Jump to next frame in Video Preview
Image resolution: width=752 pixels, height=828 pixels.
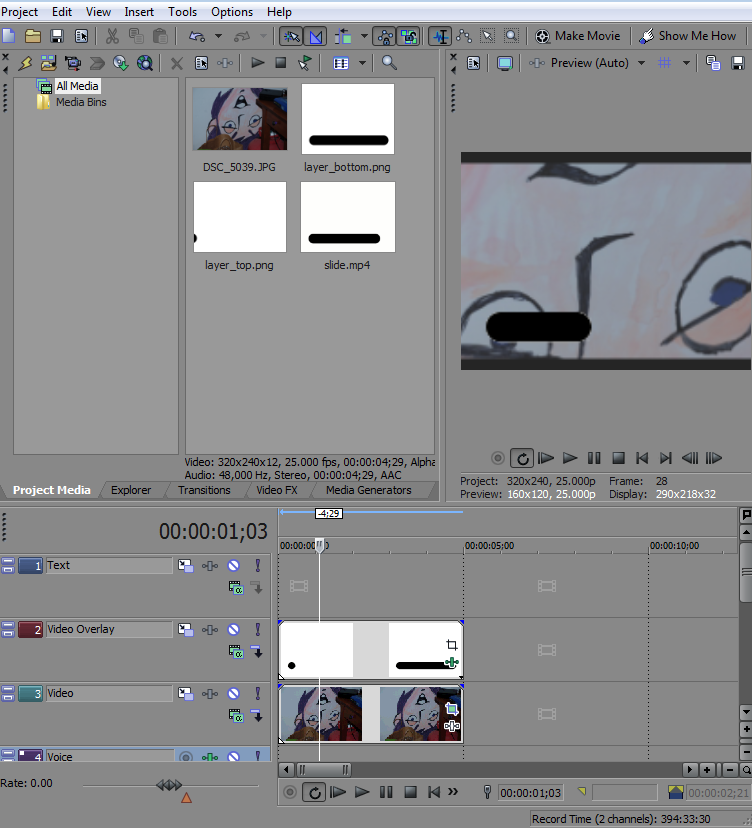(713, 458)
